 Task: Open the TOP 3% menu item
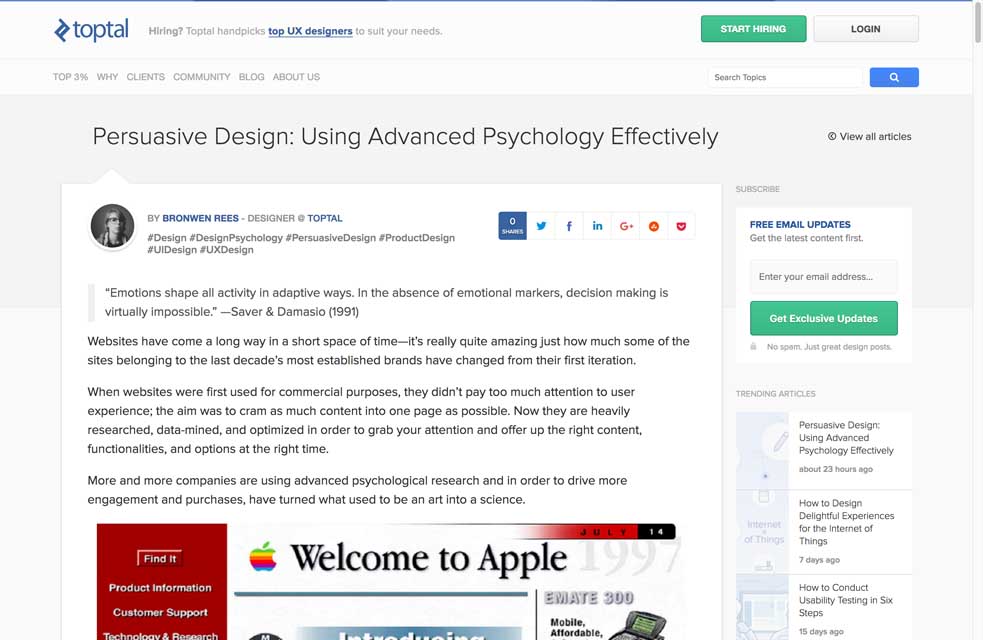pos(70,77)
